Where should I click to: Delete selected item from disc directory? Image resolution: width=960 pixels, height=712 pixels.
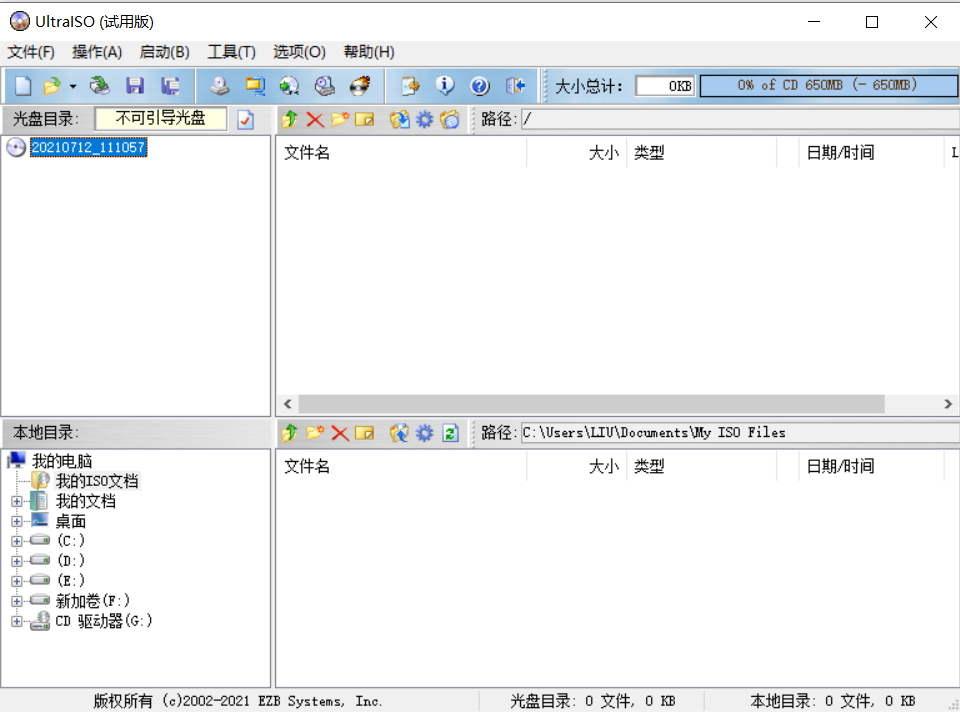tap(314, 119)
